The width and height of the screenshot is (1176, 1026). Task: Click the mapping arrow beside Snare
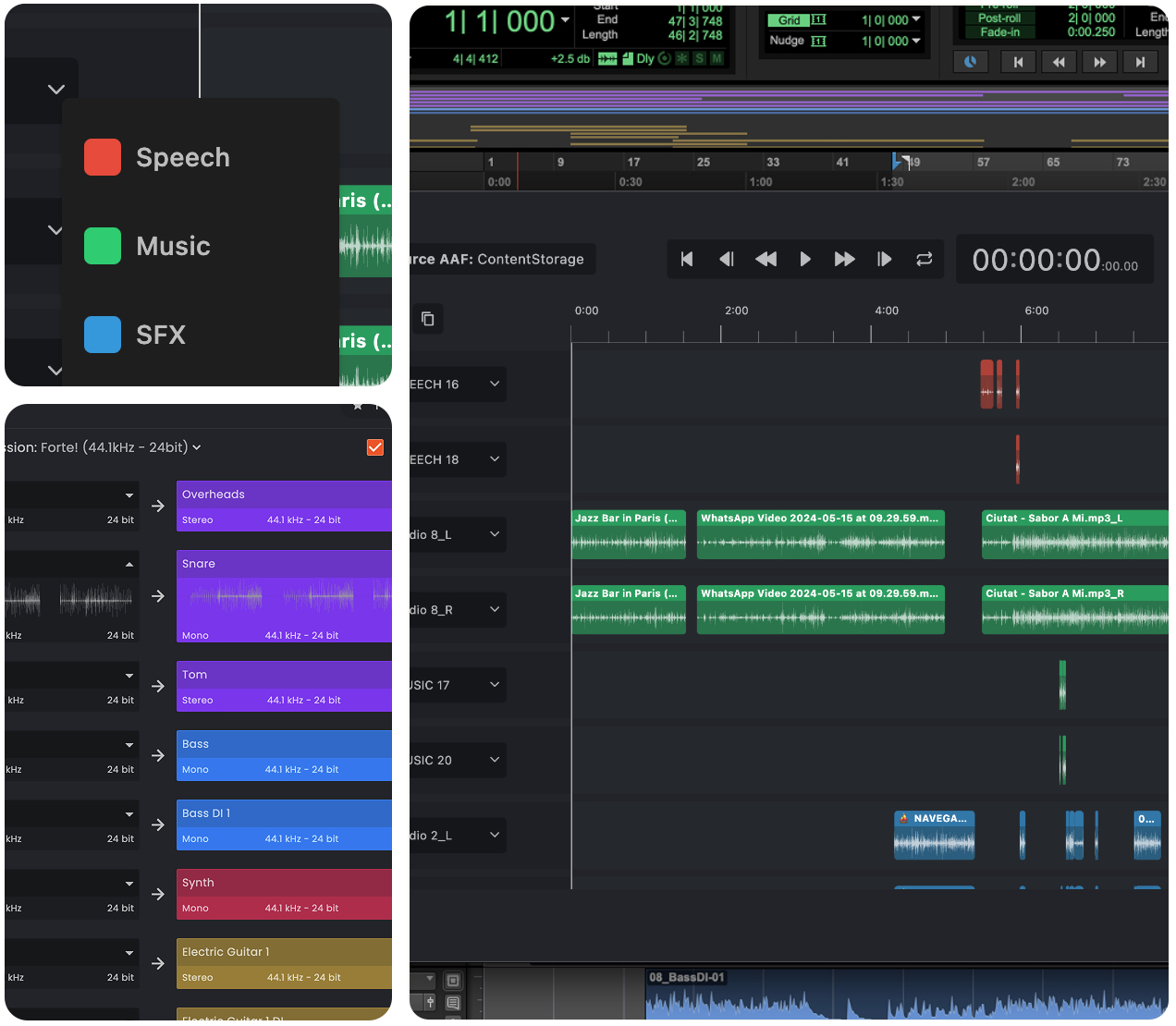(x=158, y=596)
